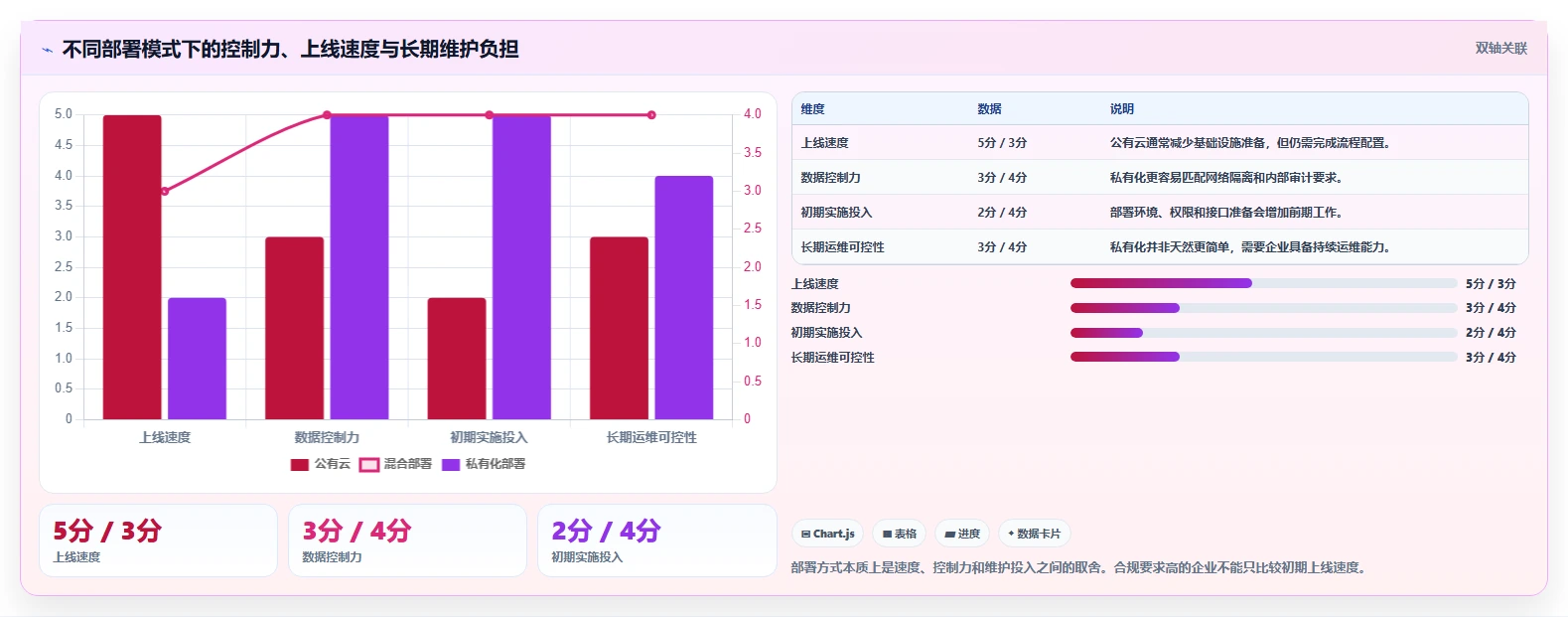This screenshot has height=617, width=1568.
Task: Click description 私有化更容易匹配网络隔离
Action: pyautogui.click(x=1227, y=178)
